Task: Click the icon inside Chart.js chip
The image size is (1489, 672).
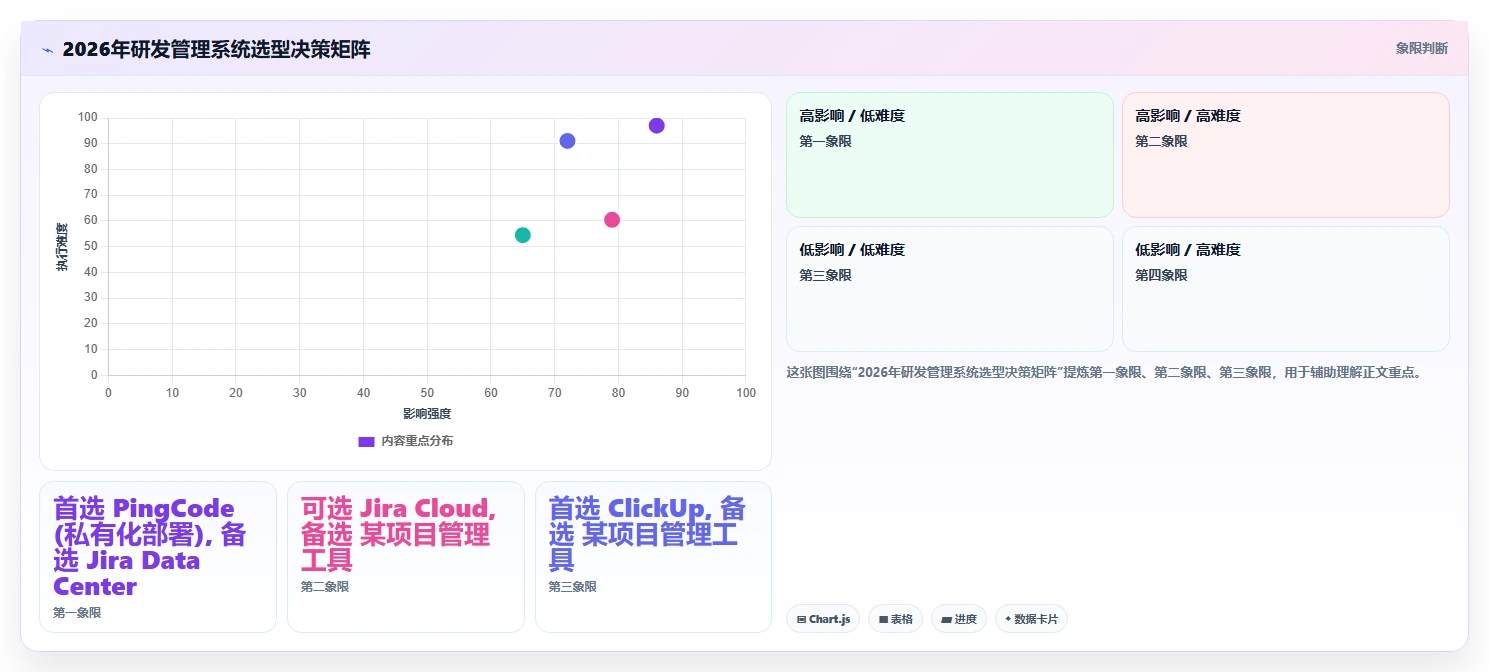Action: click(x=802, y=620)
